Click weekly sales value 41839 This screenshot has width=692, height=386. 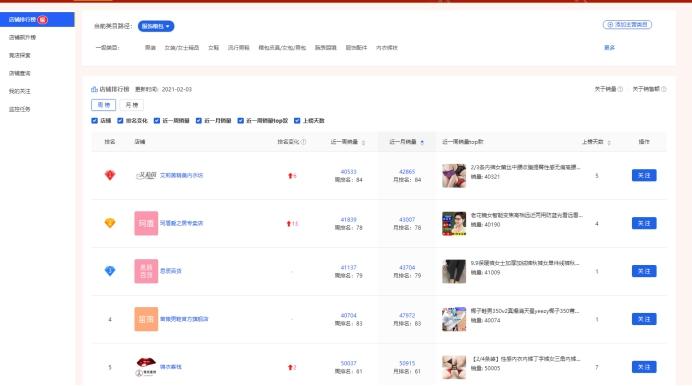(x=348, y=220)
